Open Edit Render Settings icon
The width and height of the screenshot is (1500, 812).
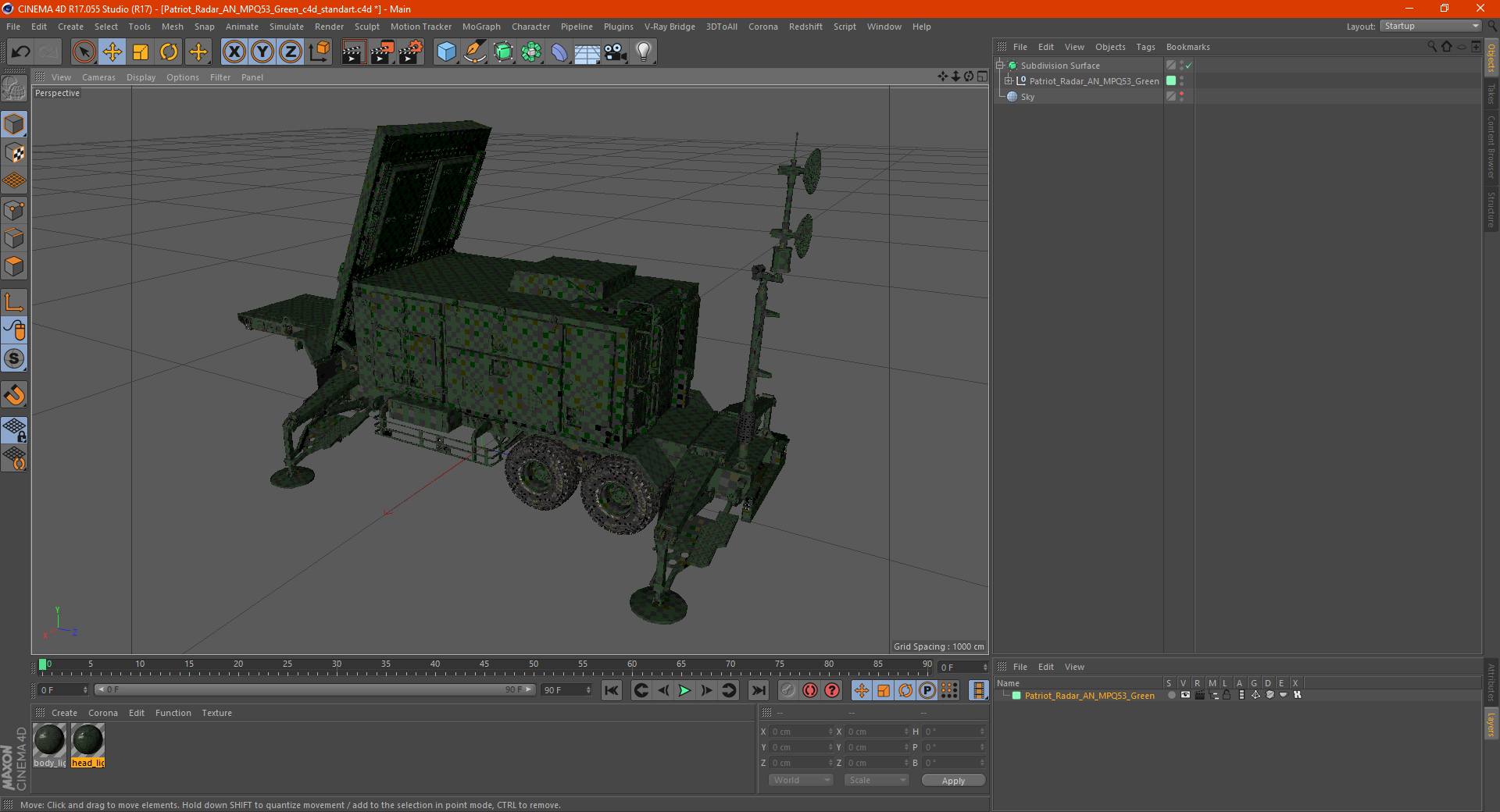[x=411, y=52]
